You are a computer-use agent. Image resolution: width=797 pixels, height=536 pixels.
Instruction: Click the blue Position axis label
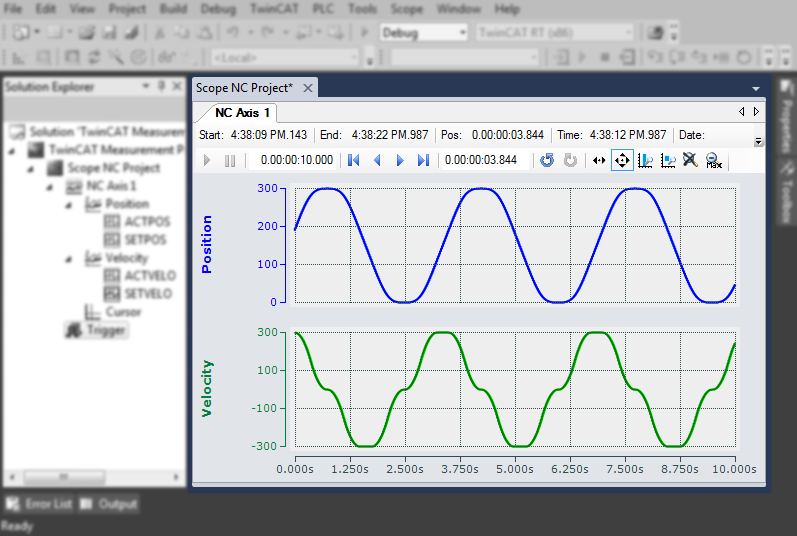(x=206, y=244)
